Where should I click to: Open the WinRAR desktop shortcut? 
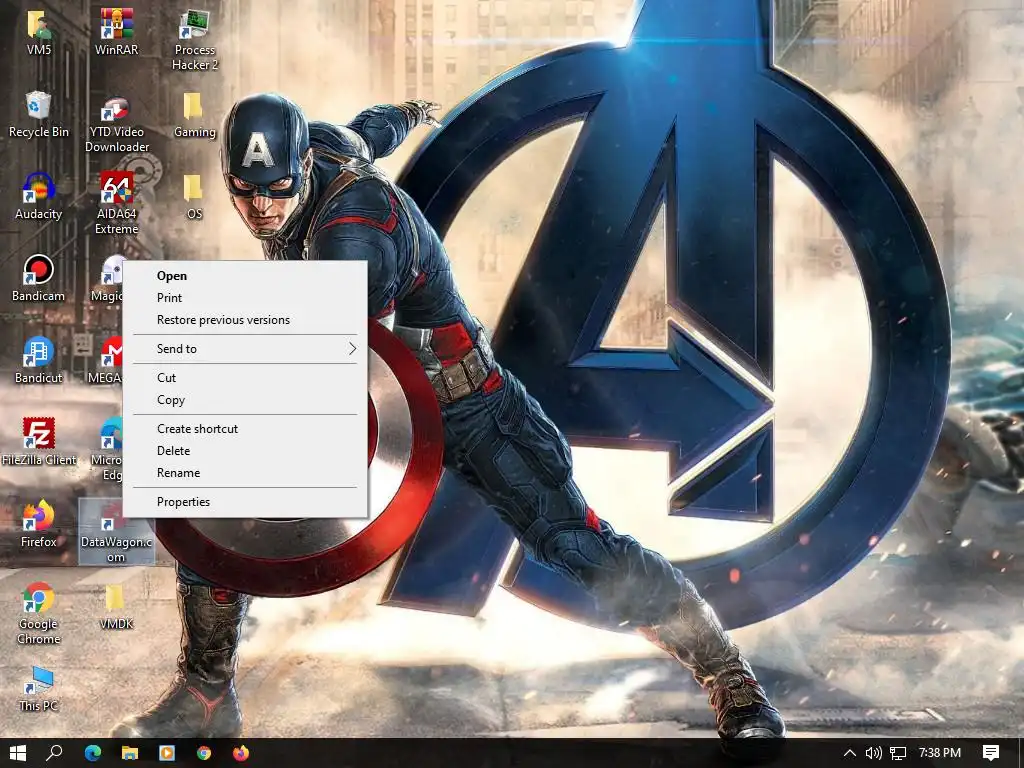(116, 32)
